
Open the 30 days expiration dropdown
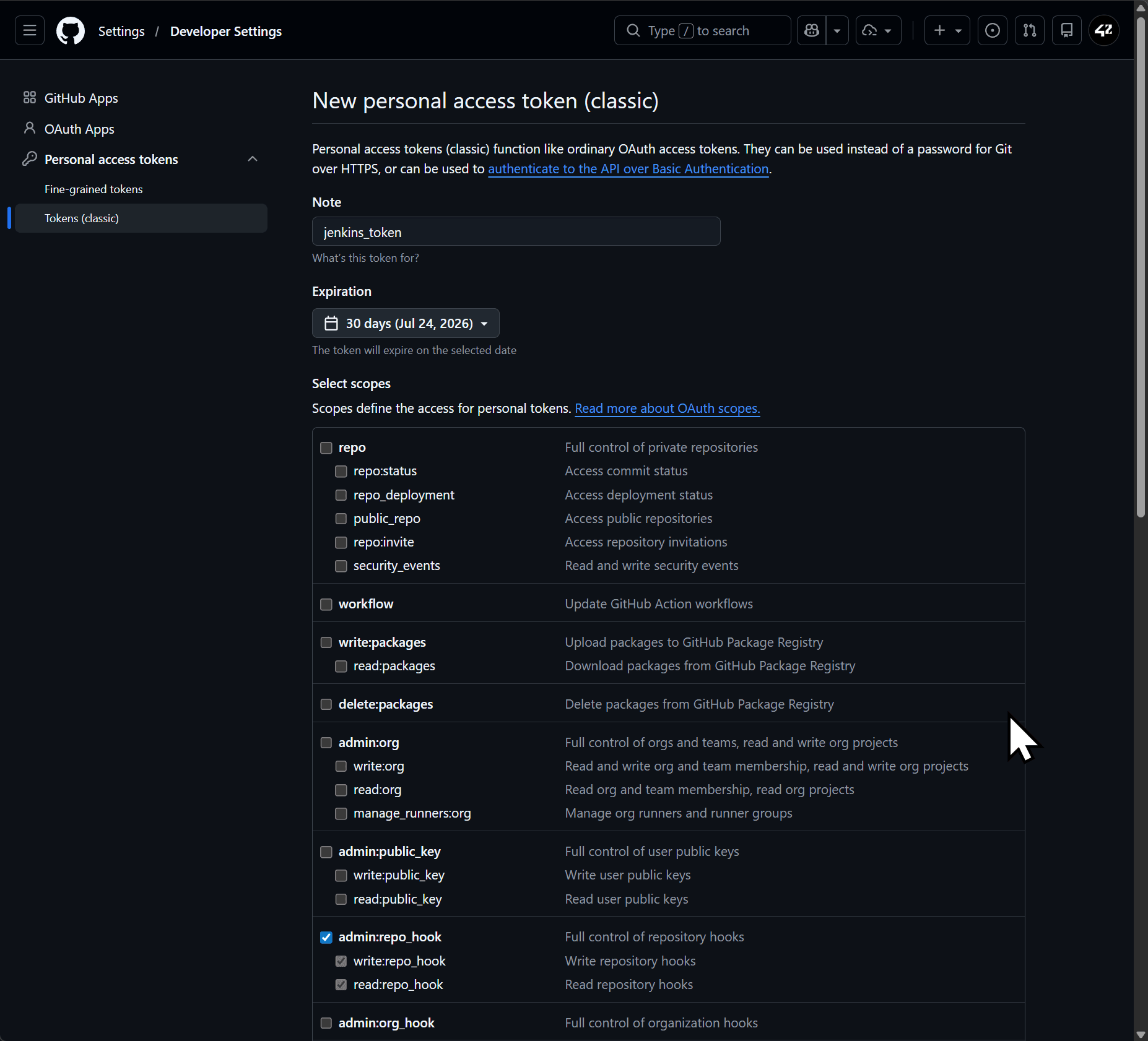(x=406, y=323)
